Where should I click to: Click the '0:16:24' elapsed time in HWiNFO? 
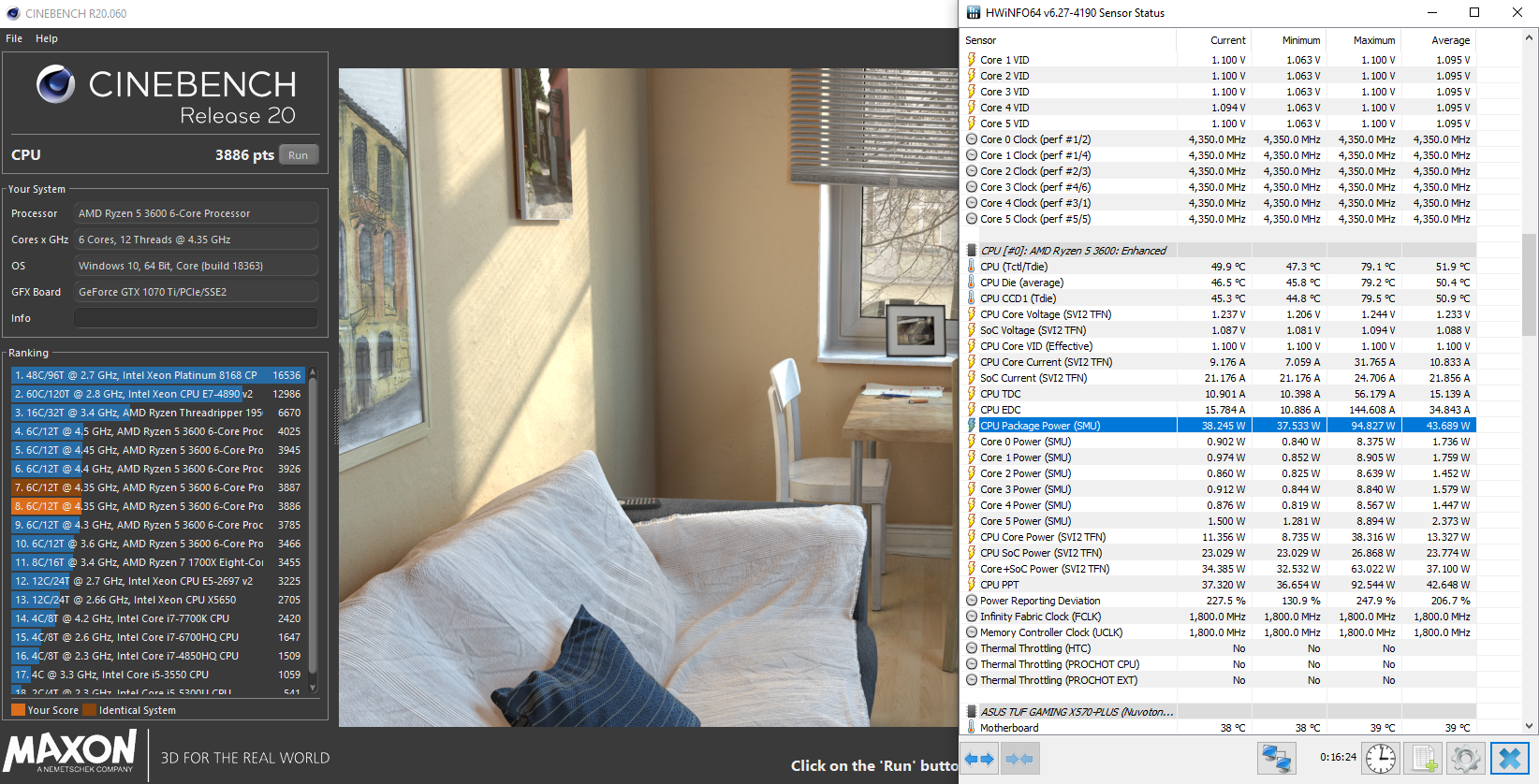[1338, 757]
